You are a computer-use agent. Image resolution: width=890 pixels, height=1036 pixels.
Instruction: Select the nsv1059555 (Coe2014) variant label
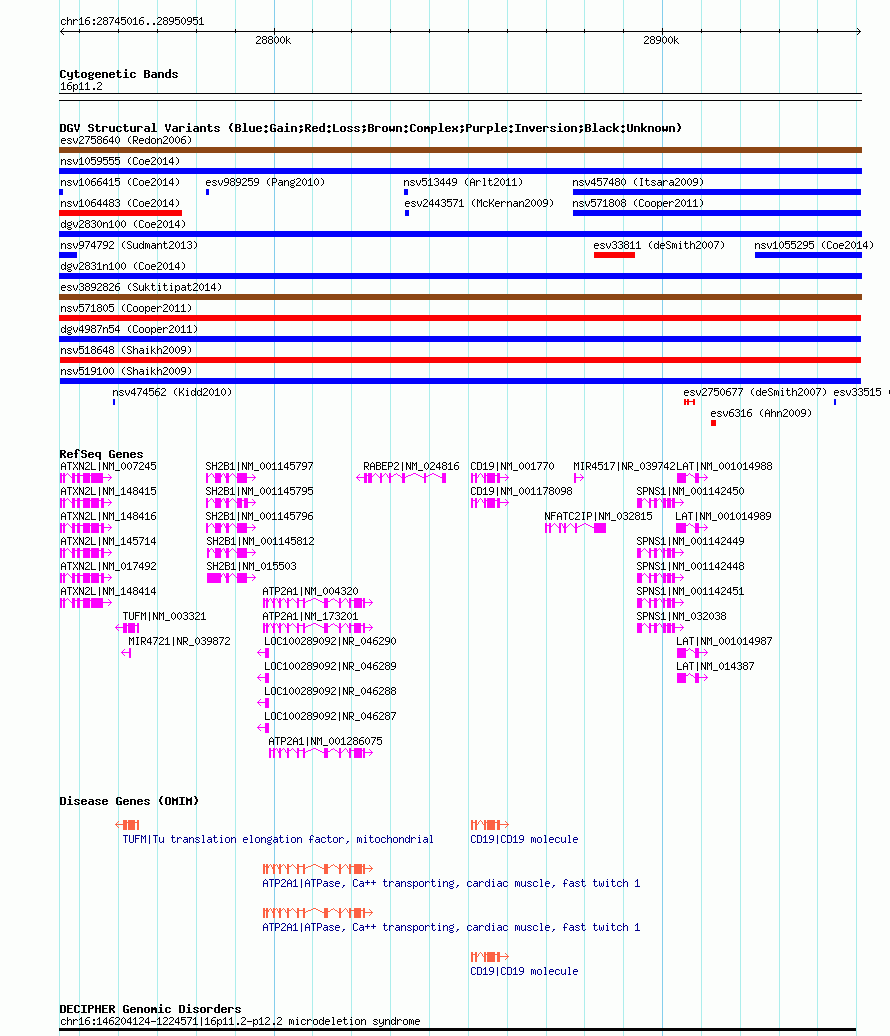tap(120, 161)
